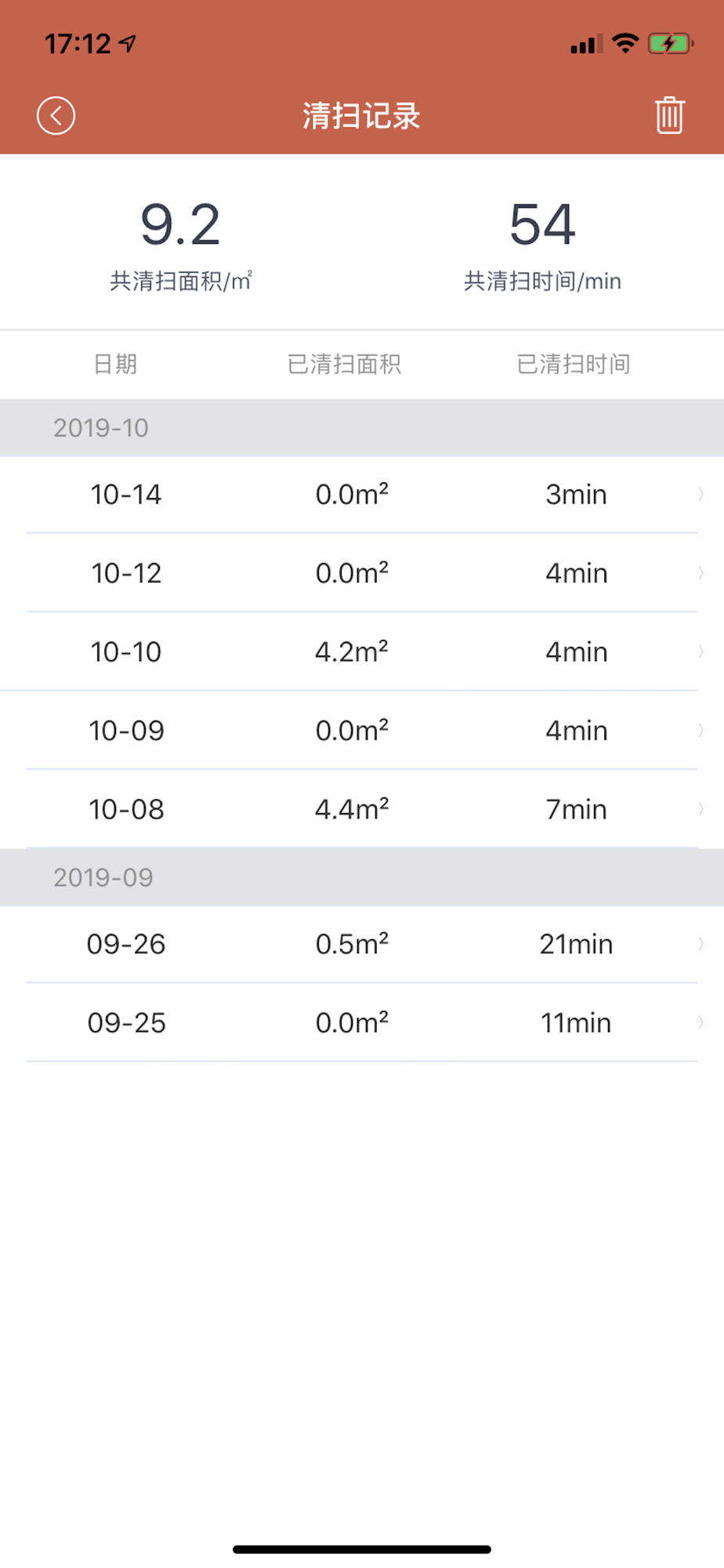The width and height of the screenshot is (724, 1568).
Task: Tap the battery charging icon
Action: (x=671, y=44)
